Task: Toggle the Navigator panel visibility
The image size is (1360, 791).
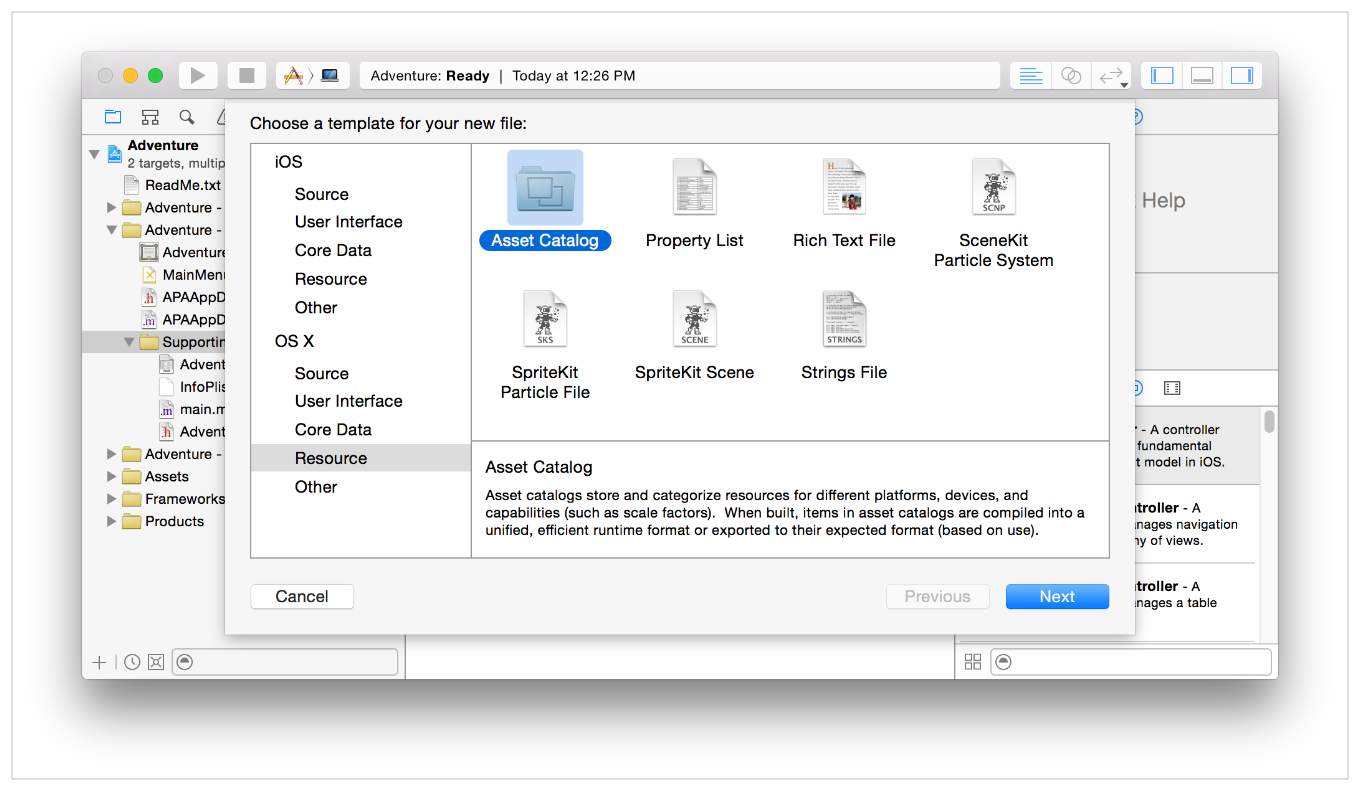Action: (x=1160, y=75)
